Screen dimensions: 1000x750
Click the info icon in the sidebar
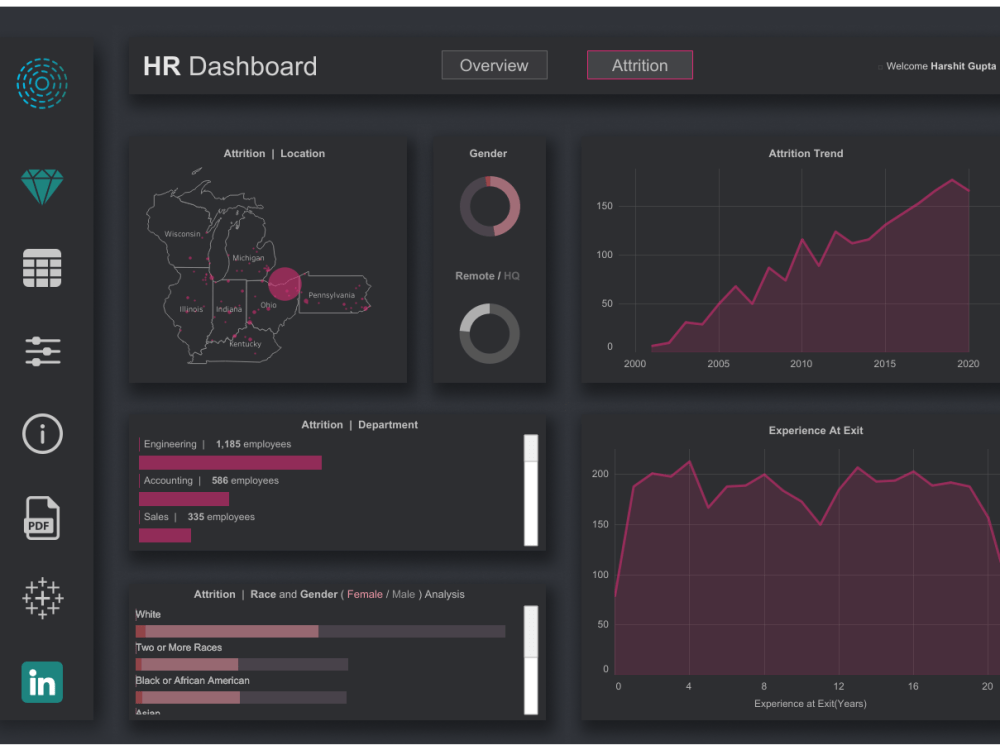click(42, 434)
